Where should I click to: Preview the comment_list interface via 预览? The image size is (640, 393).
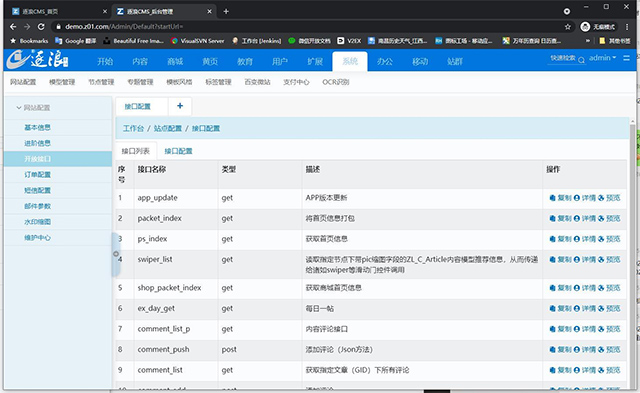click(609, 370)
